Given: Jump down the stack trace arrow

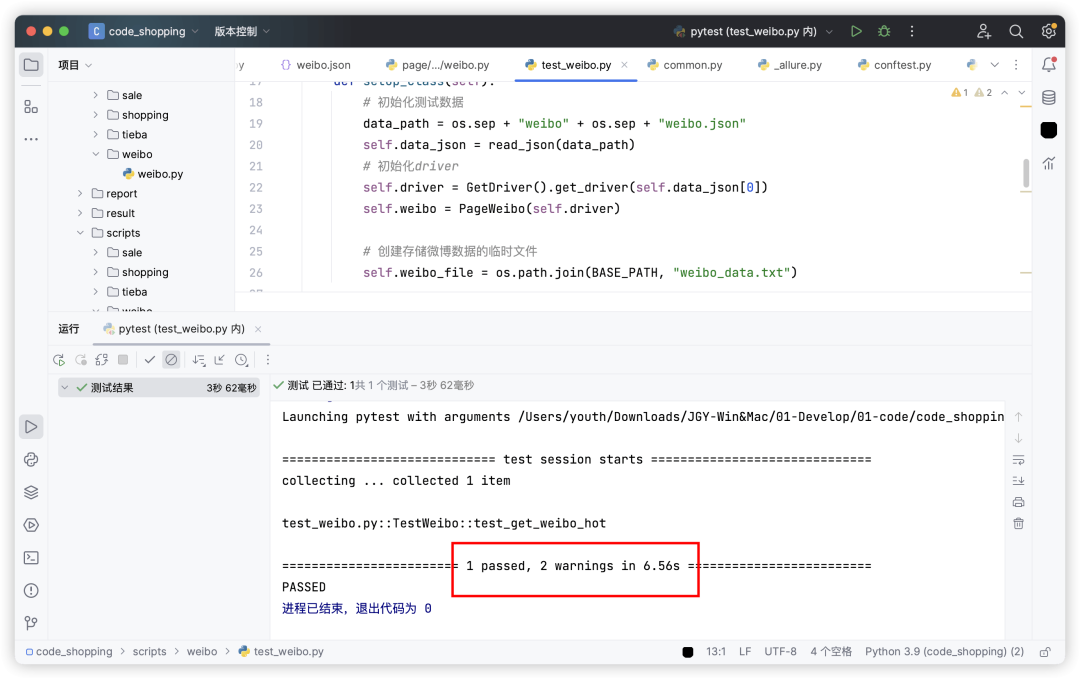Looking at the screenshot, I should click(x=1019, y=438).
